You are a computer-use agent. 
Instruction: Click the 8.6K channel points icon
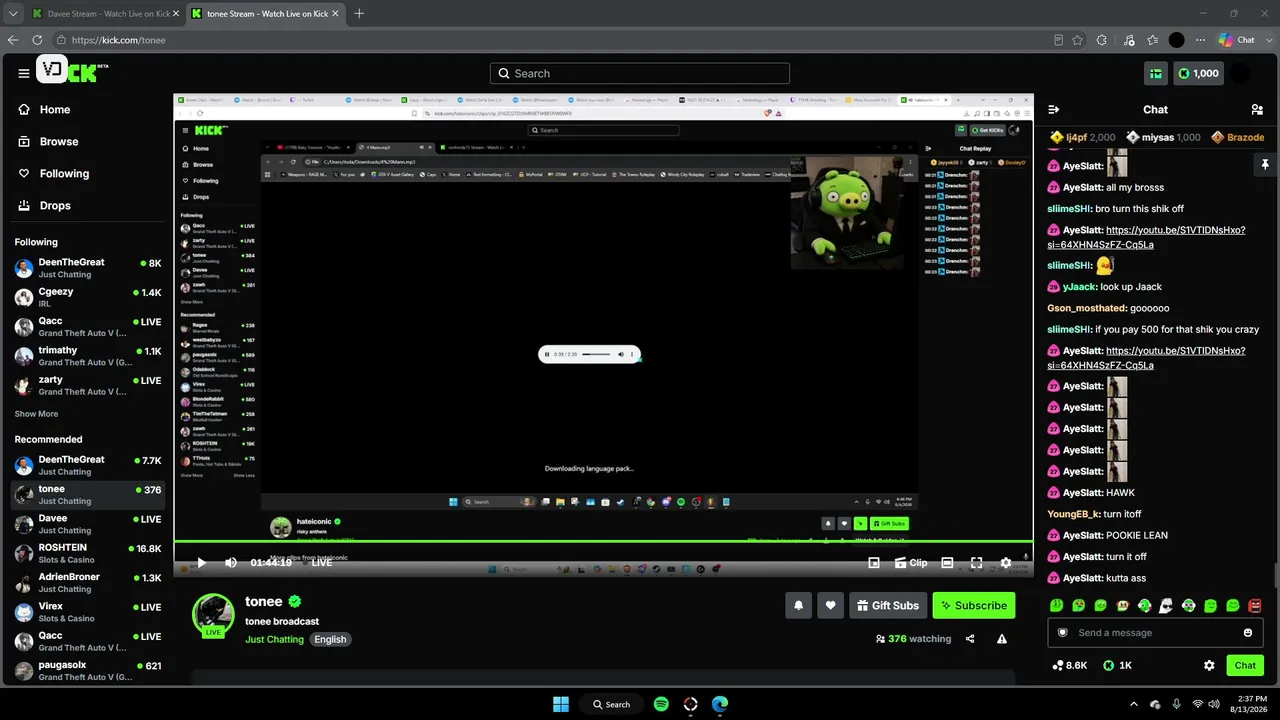[x=1070, y=665]
